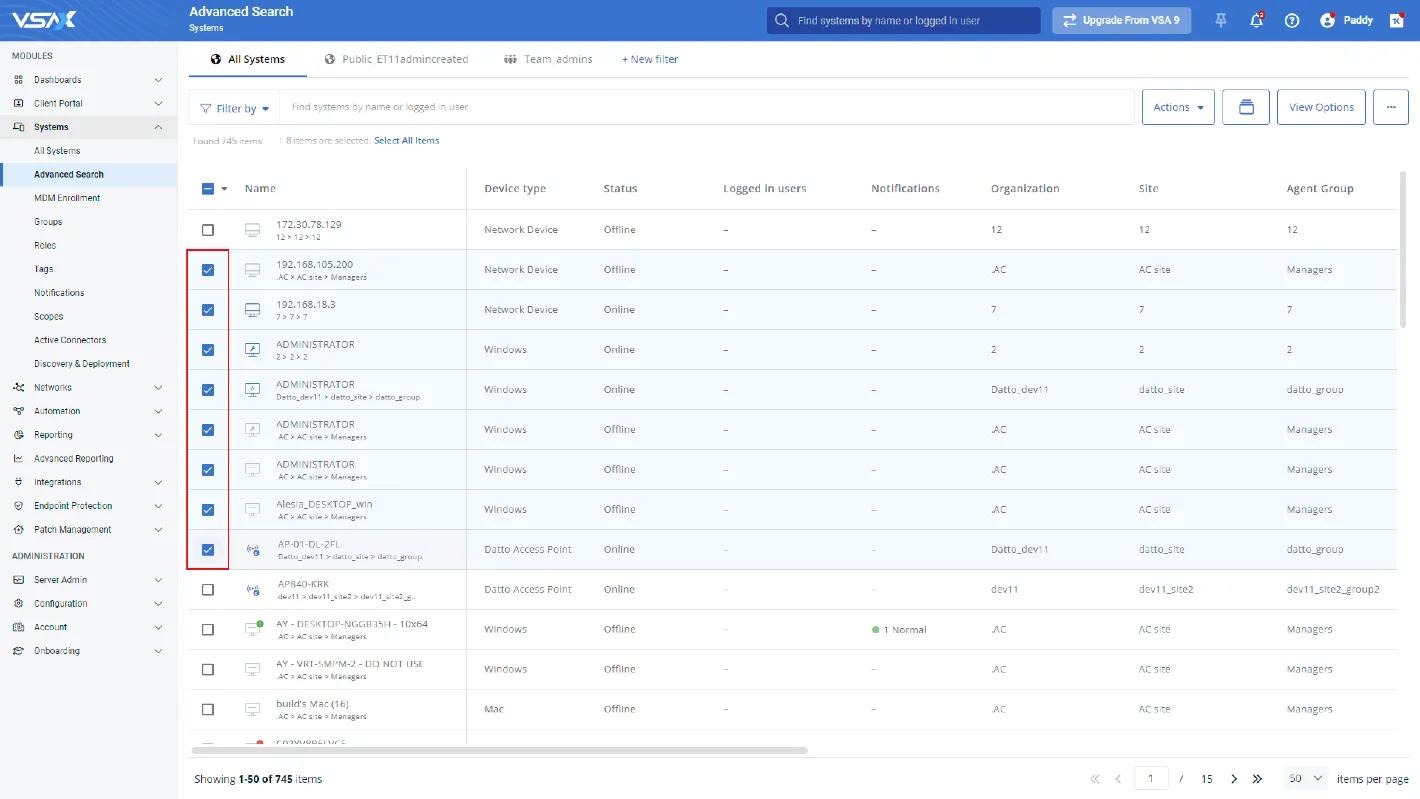Click the pin icon in header
The height and width of the screenshot is (799, 1420).
pos(1221,20)
